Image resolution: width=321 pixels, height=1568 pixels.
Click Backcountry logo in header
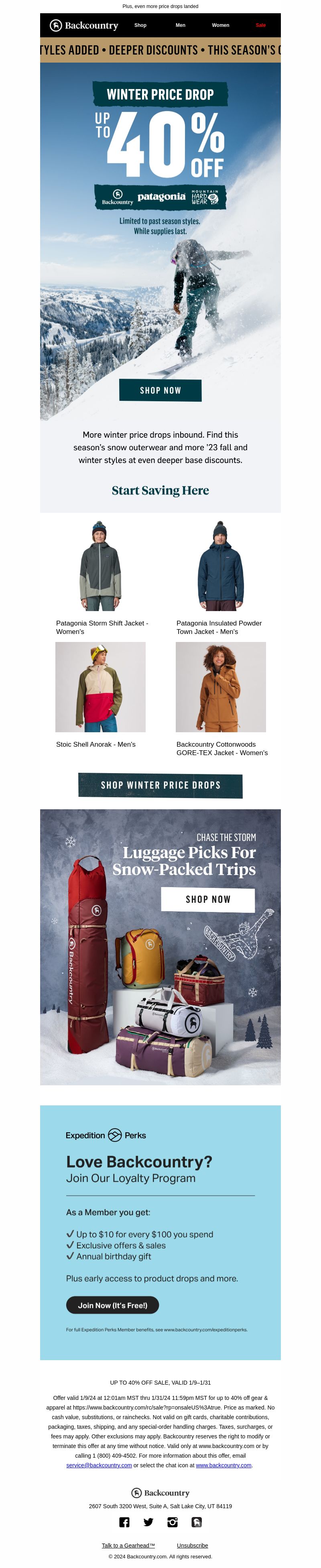84,26
